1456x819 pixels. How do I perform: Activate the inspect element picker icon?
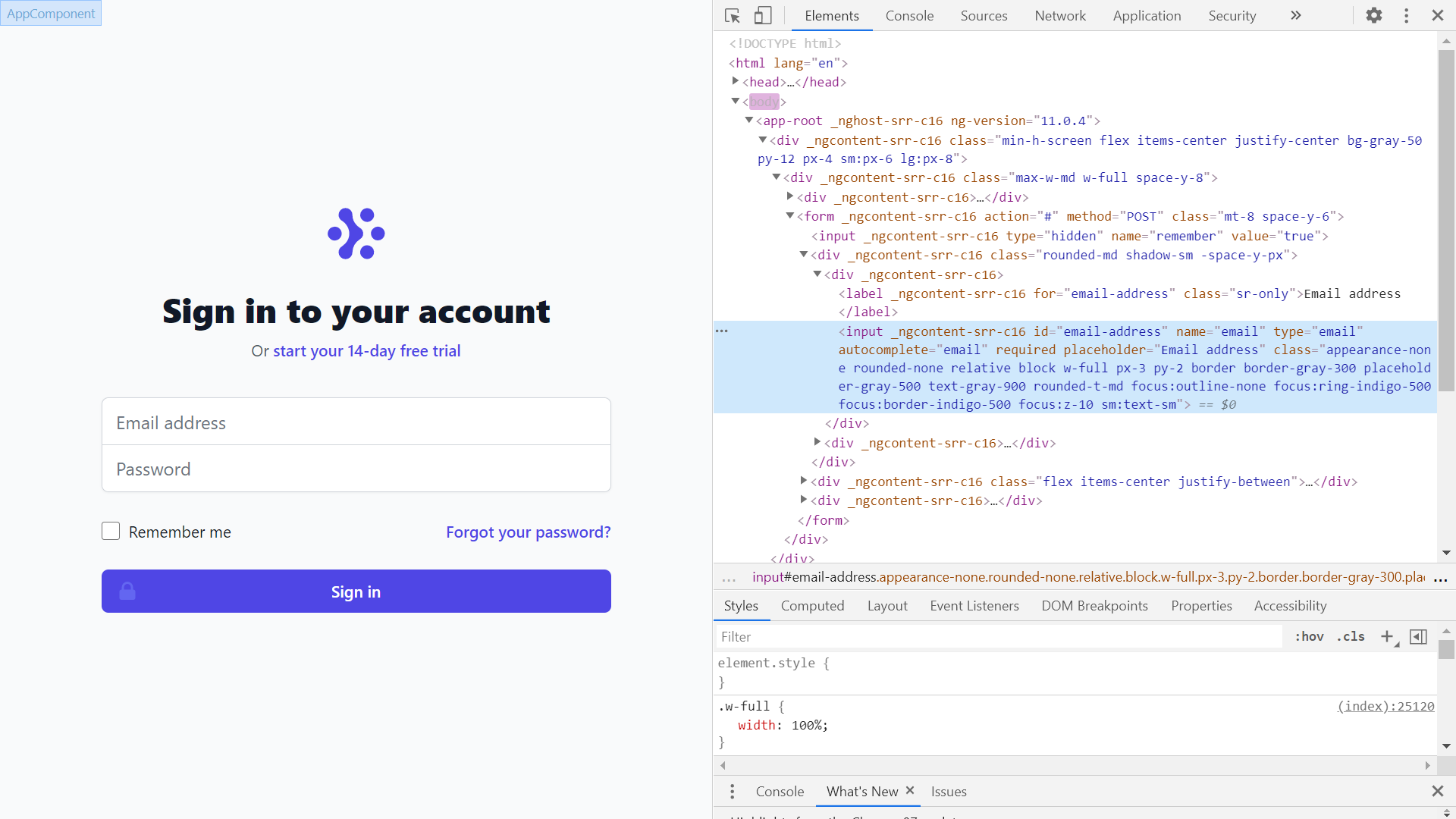point(732,15)
